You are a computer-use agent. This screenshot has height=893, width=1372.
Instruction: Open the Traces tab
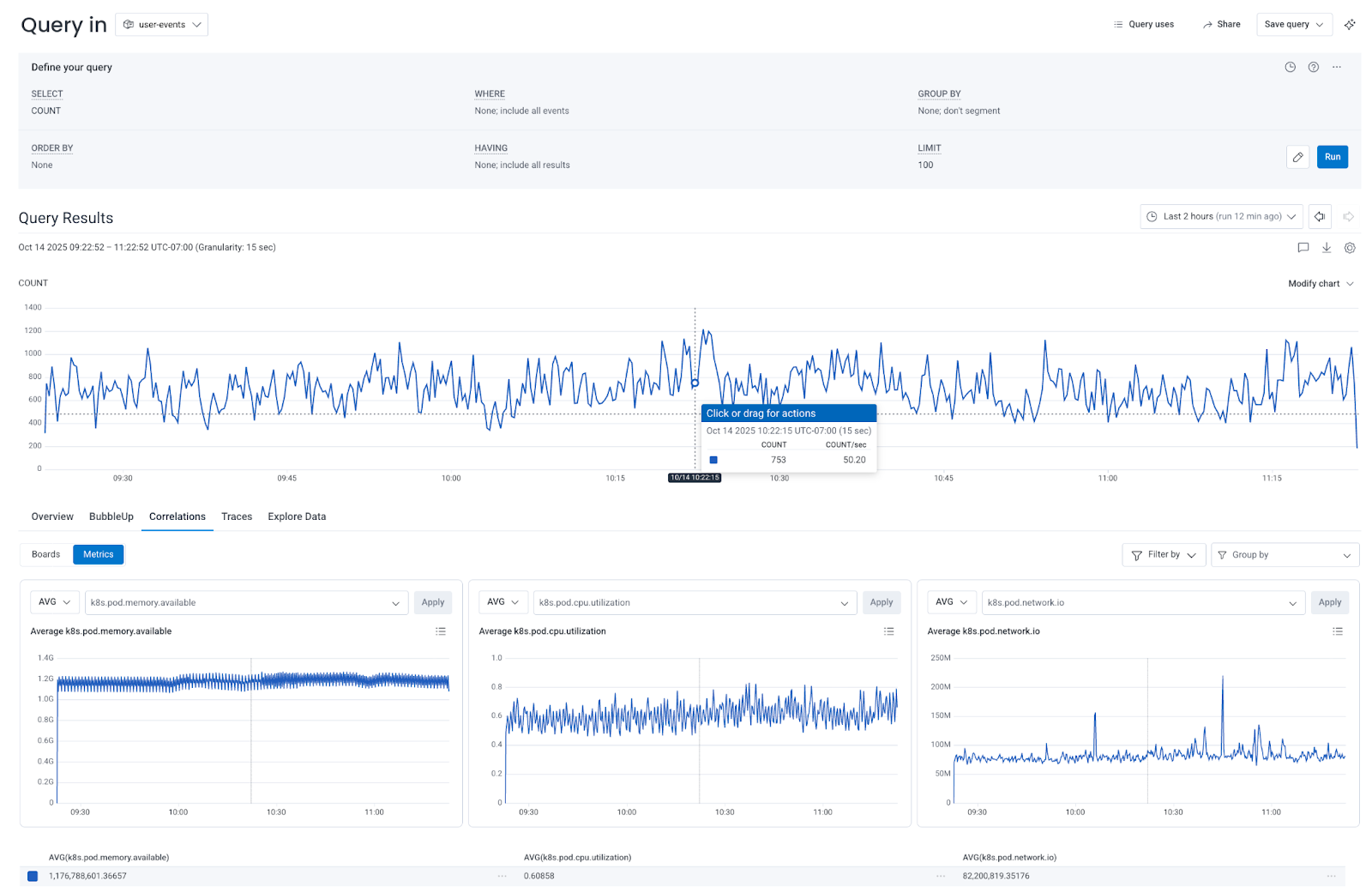237,516
